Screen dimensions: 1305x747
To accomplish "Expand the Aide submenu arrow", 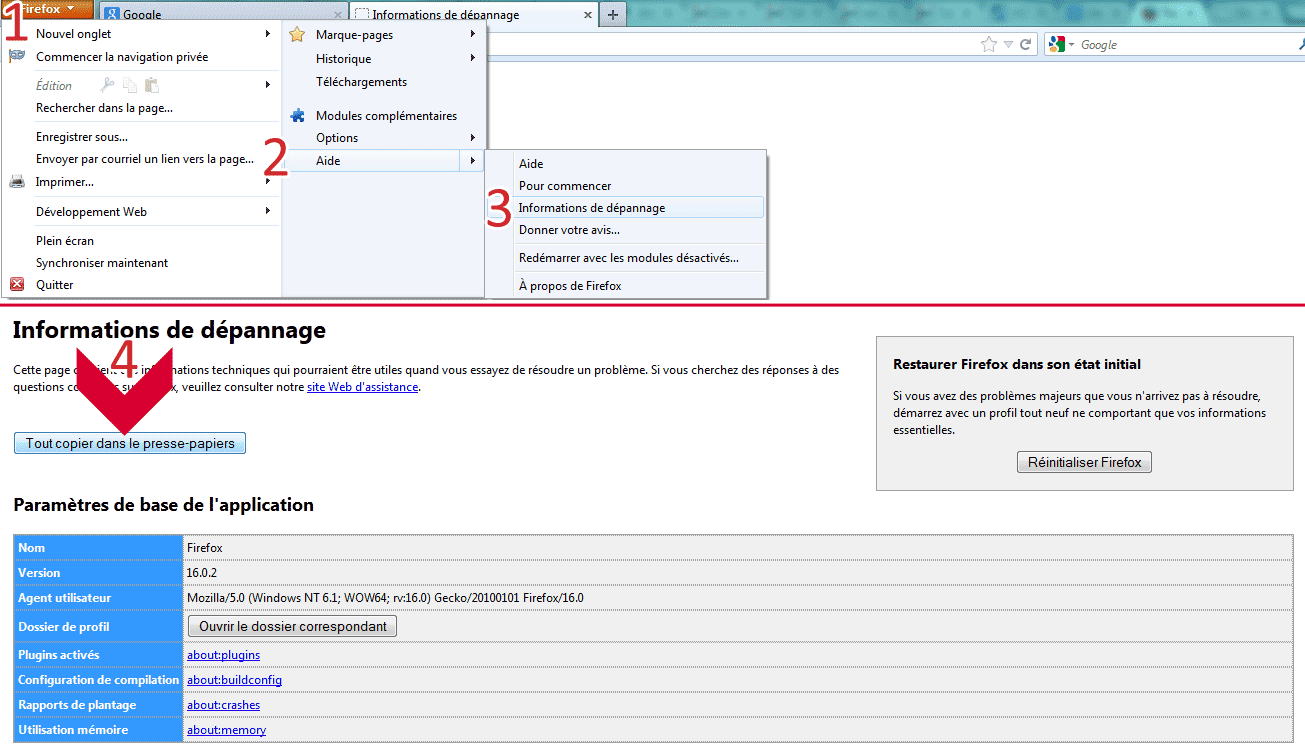I will (x=473, y=160).
